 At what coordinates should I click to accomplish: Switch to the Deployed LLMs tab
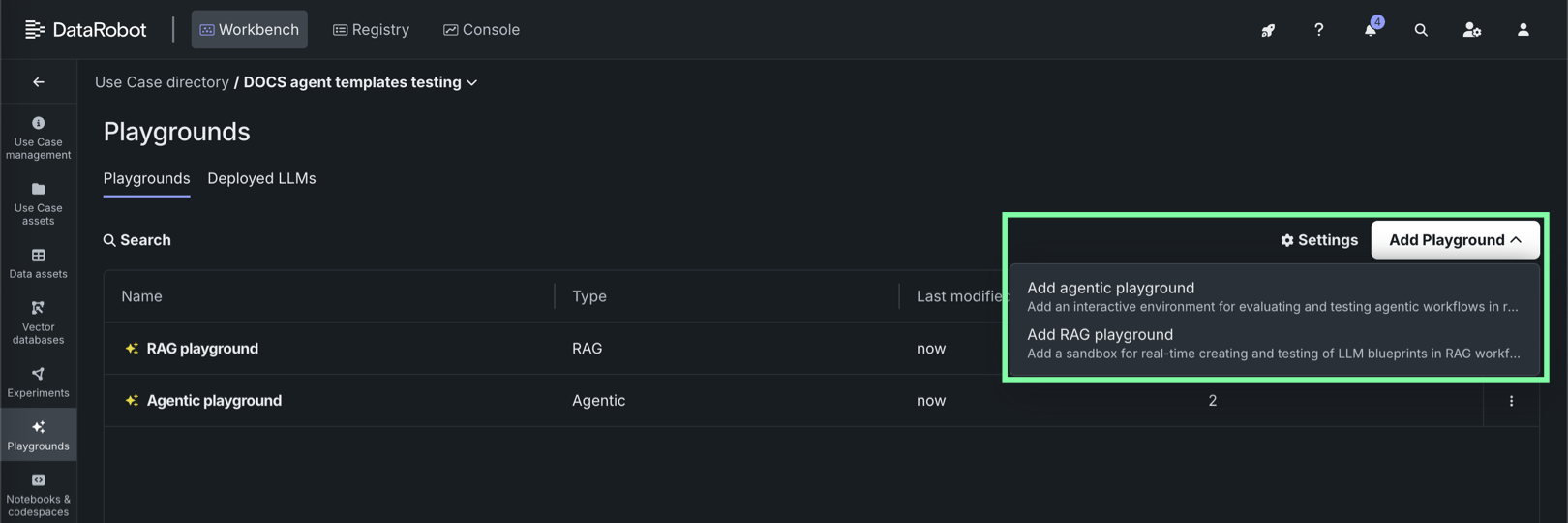tap(261, 178)
